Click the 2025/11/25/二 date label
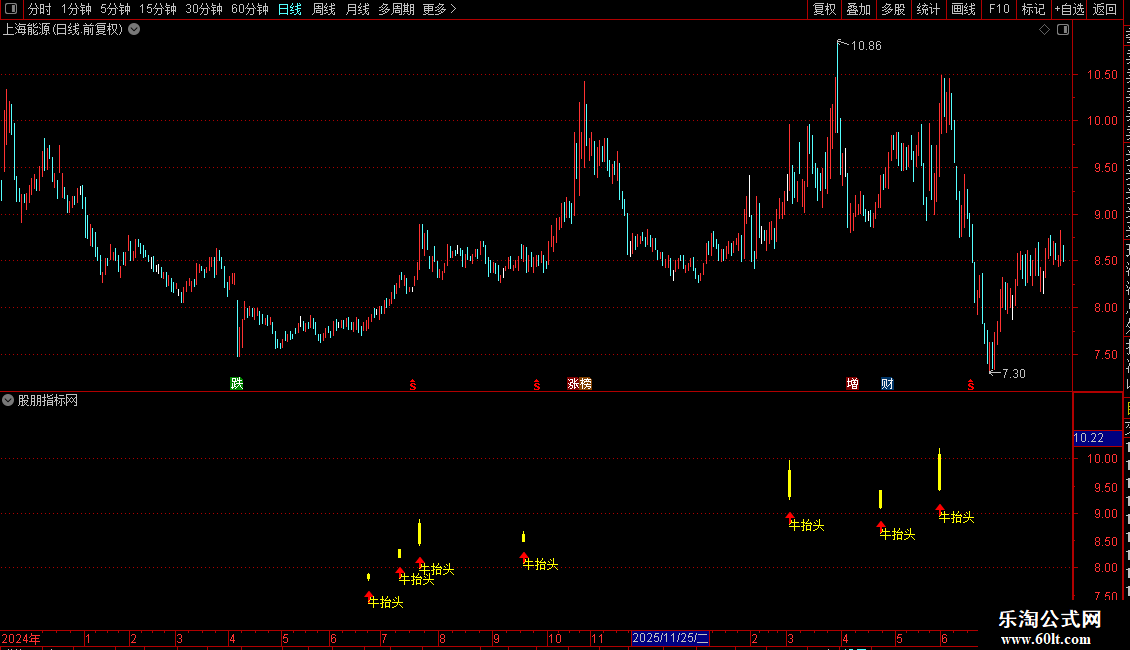Screen dimensions: 1130x650 pyautogui.click(x=670, y=638)
